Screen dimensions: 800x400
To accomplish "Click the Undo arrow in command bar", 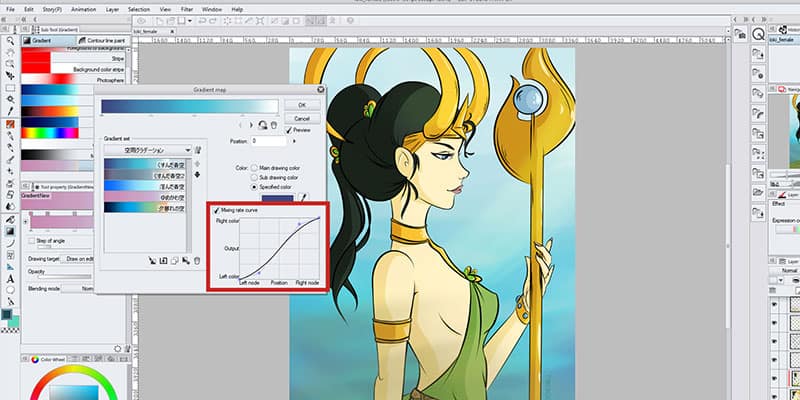I will 202,21.
